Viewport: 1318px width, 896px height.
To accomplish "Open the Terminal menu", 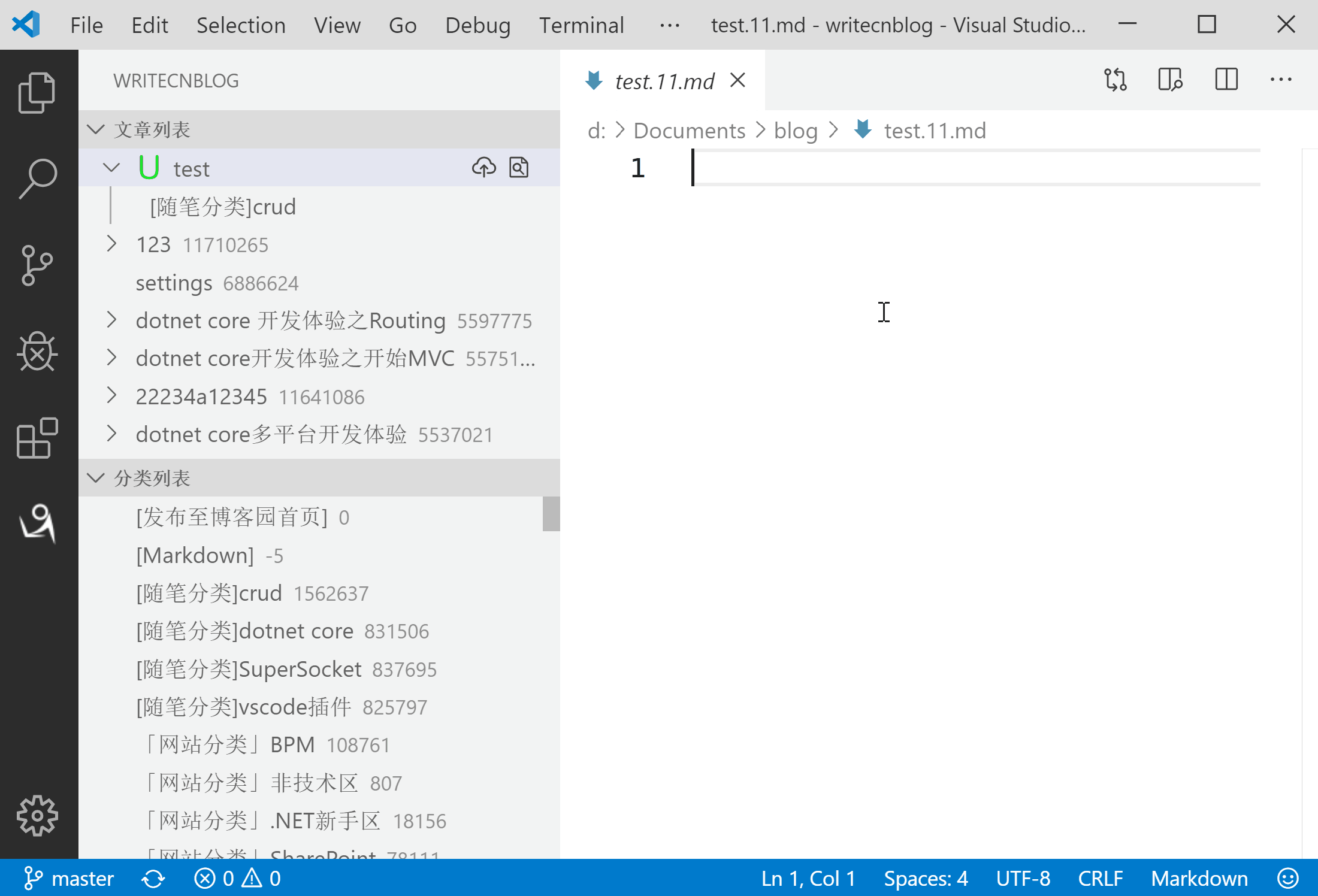I will pos(581,25).
